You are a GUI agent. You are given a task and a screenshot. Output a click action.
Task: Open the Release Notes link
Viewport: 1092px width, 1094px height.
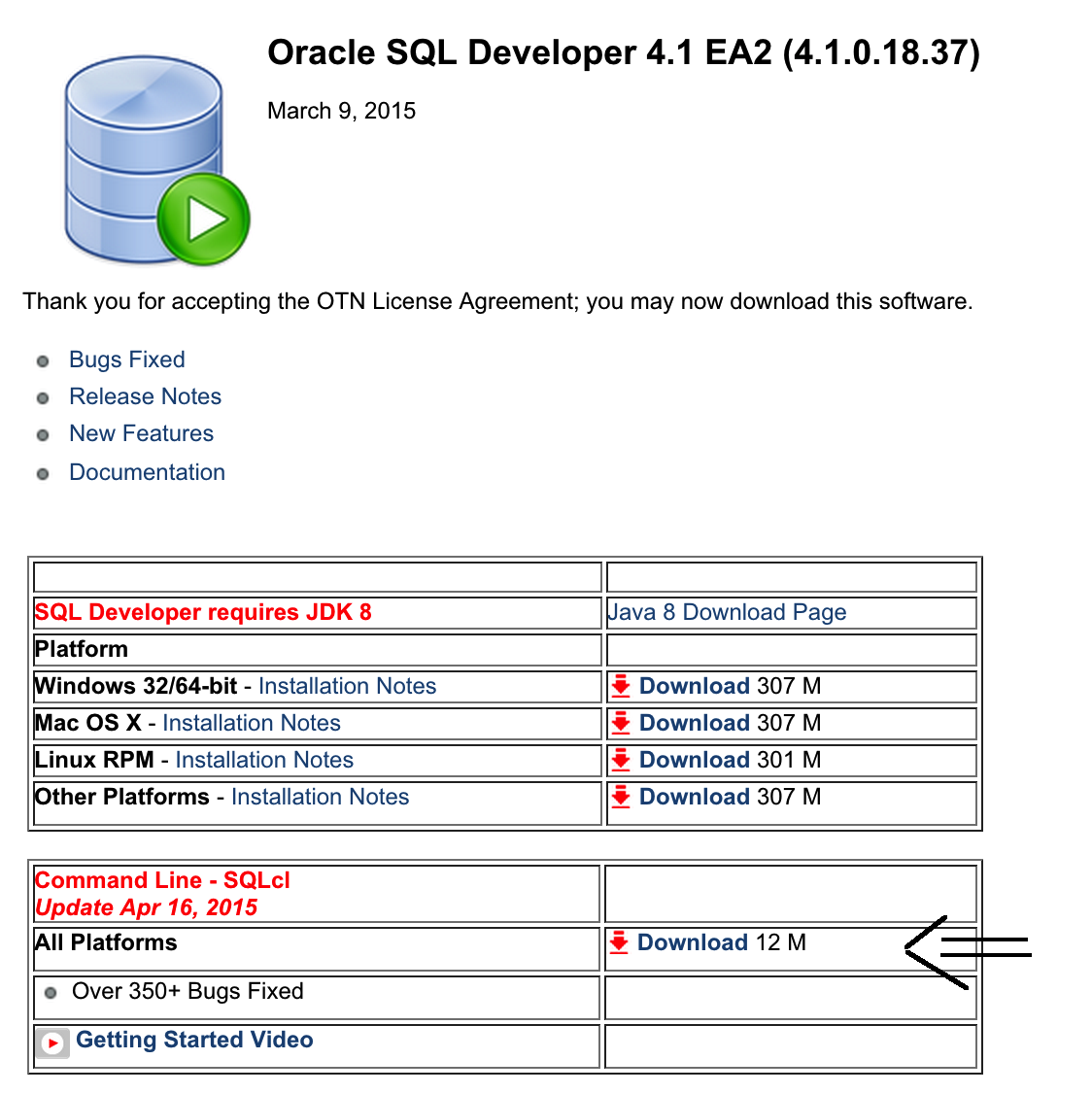click(145, 396)
